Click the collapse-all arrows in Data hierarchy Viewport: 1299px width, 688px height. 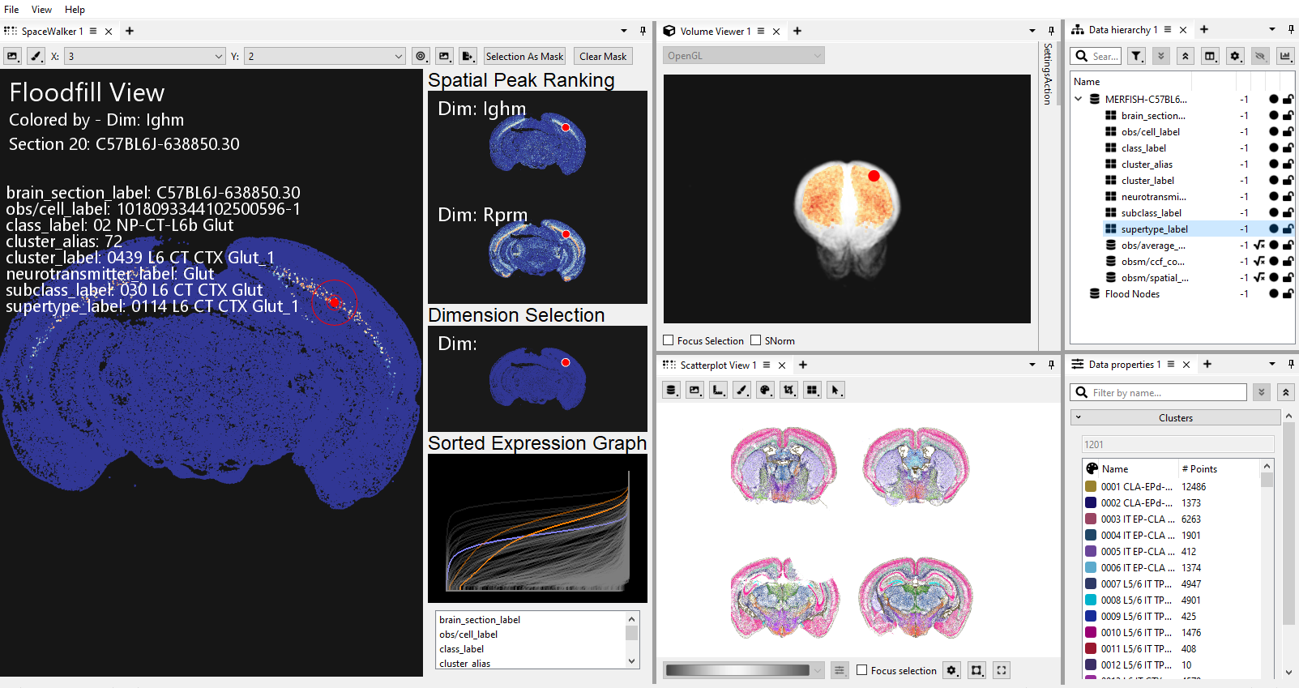pyautogui.click(x=1185, y=57)
